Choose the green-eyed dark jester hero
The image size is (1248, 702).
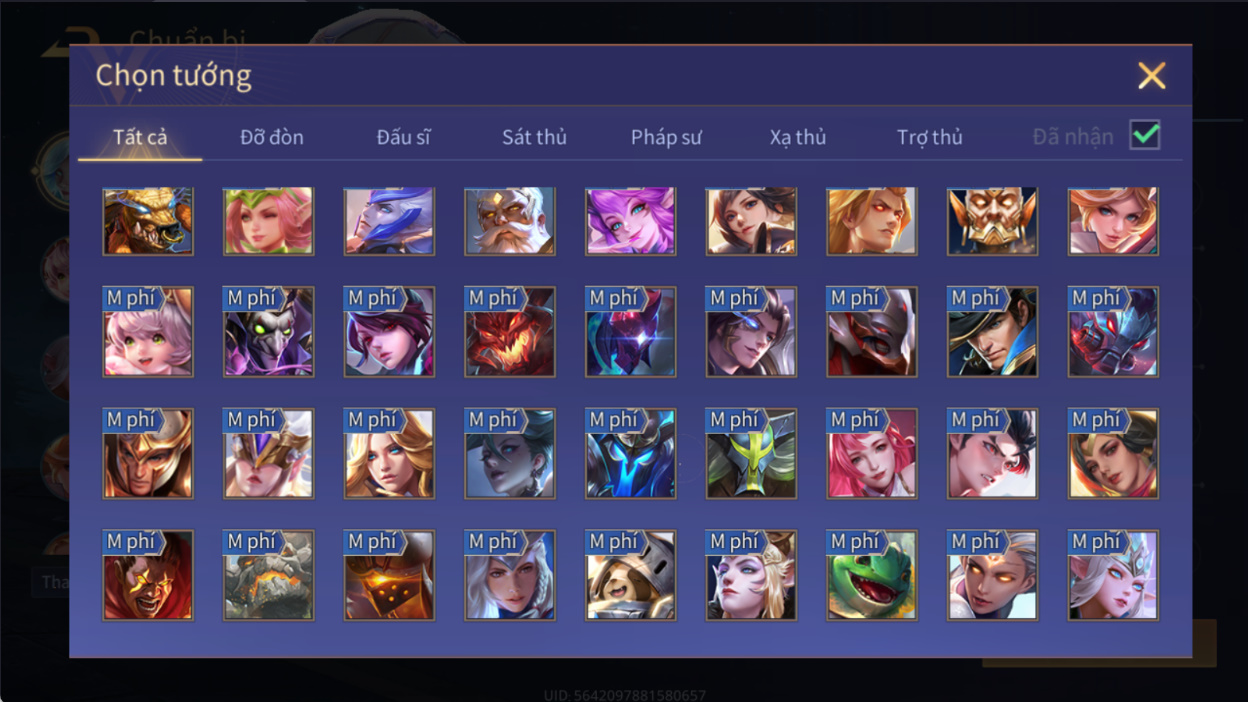point(269,332)
